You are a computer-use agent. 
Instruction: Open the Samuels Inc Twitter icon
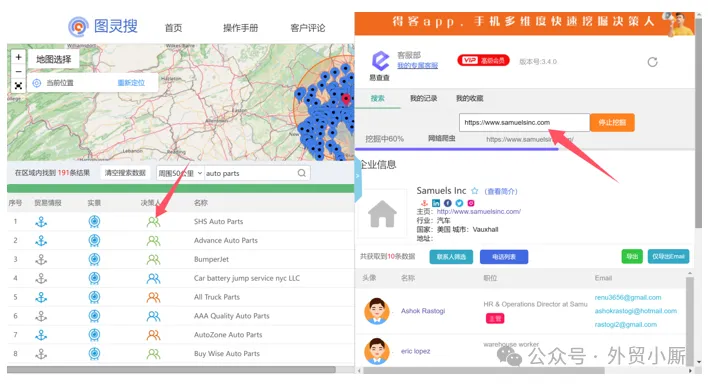459,203
